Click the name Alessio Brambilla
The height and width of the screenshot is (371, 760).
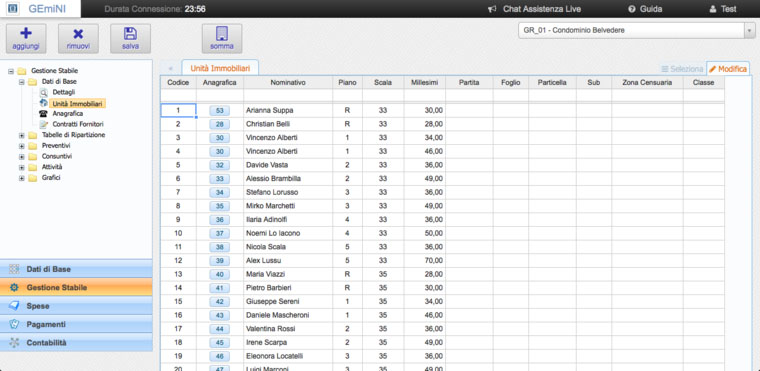[x=273, y=178]
